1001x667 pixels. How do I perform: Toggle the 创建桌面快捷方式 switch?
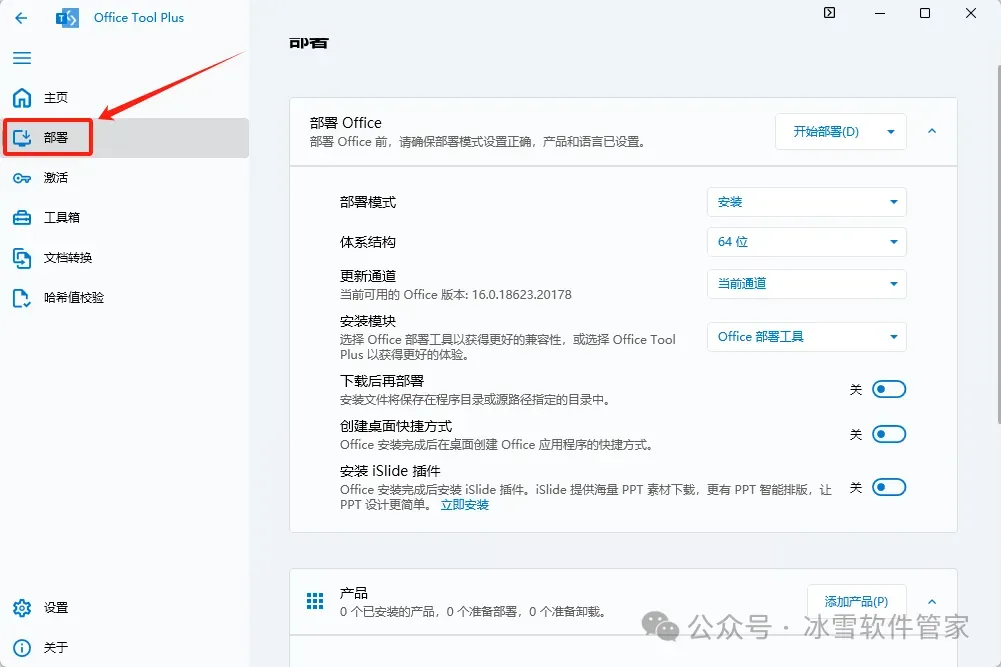[889, 435]
